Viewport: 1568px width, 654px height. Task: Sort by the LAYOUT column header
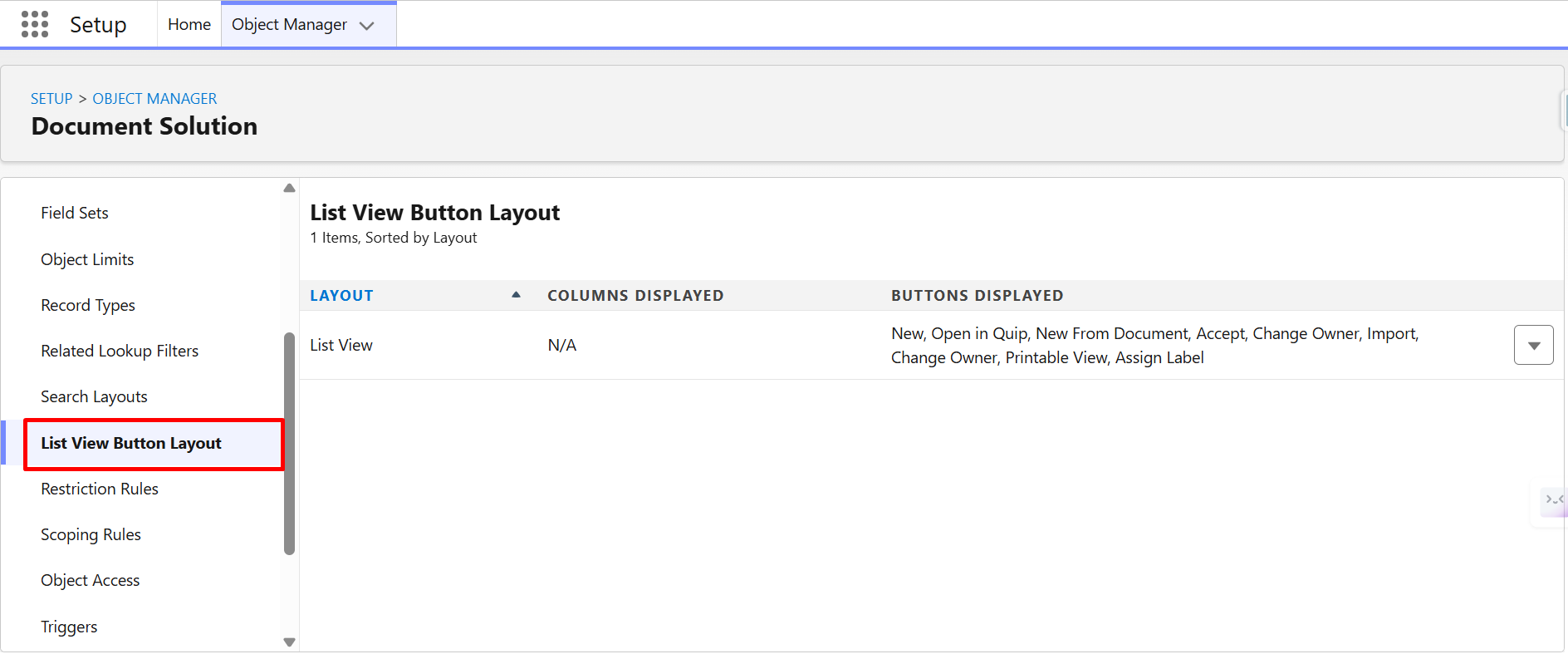(x=341, y=296)
